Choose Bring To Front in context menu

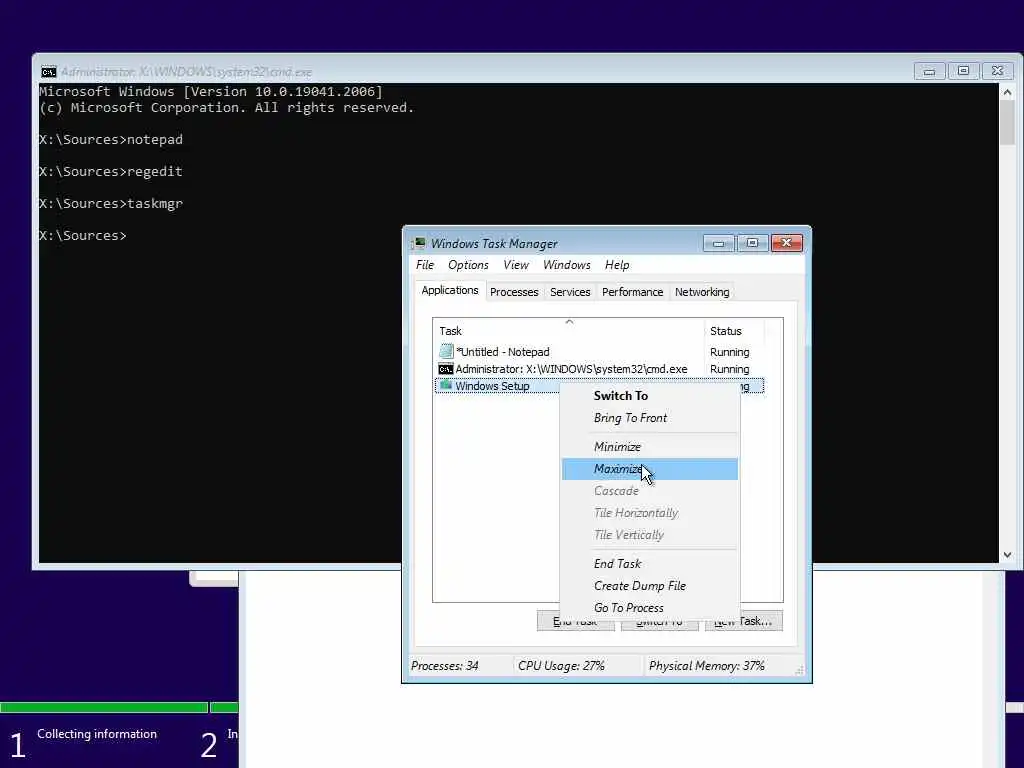(x=650, y=418)
